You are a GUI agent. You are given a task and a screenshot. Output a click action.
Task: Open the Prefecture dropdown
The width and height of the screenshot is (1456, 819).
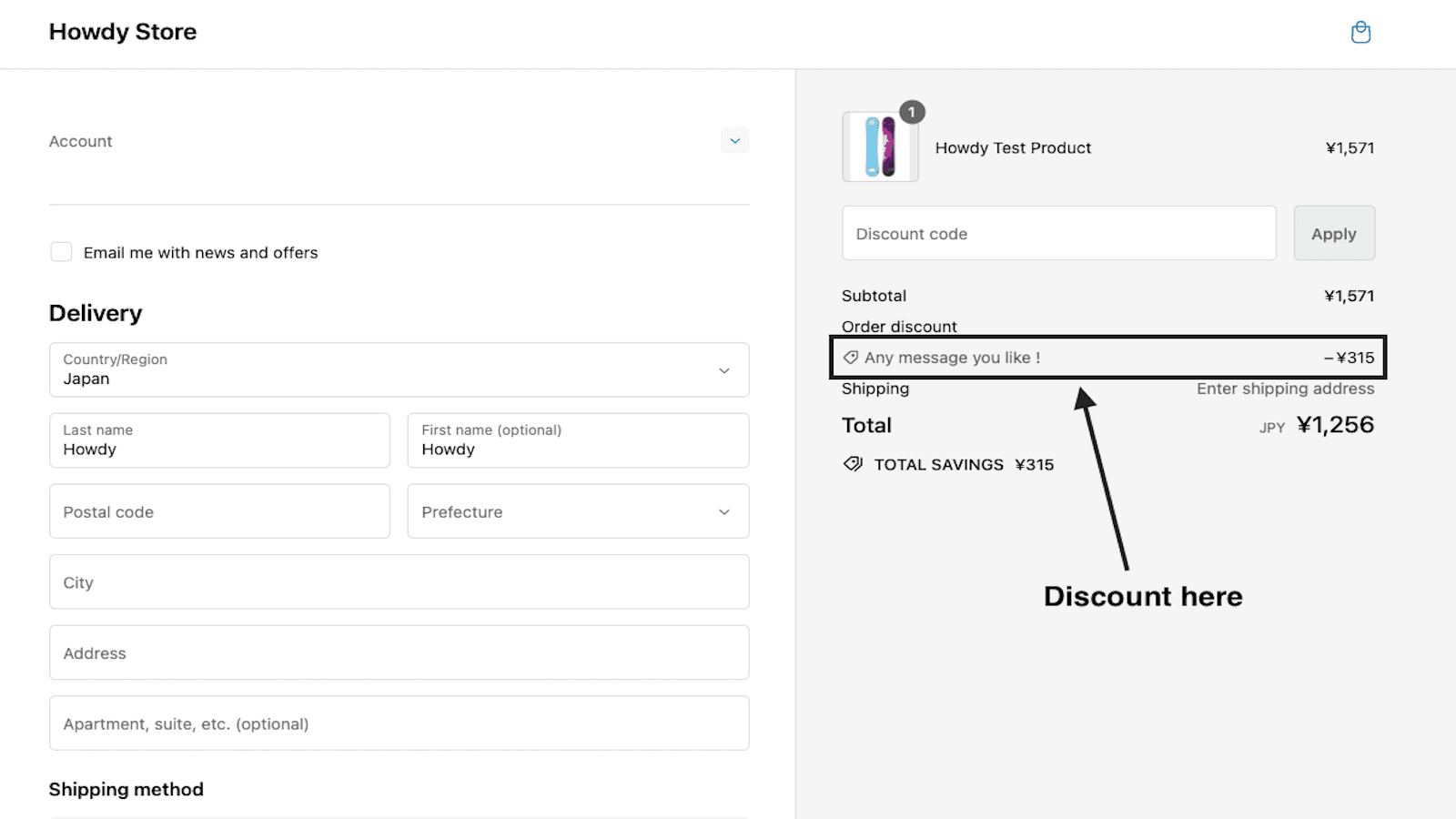[x=578, y=511]
